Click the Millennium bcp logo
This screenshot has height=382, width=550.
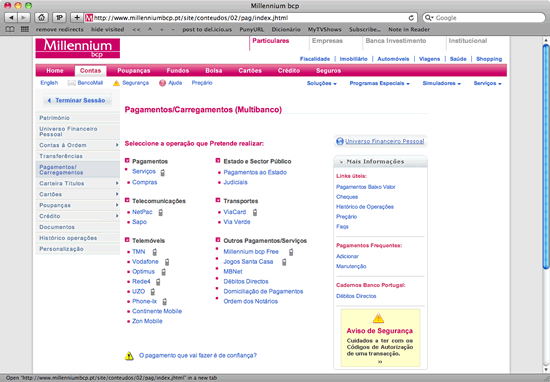click(x=78, y=48)
